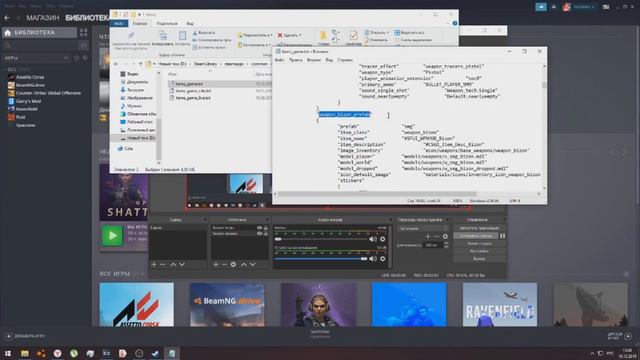Adjust bottom channel blue volume slider in OBS
The image size is (640, 360).
coord(321,258)
